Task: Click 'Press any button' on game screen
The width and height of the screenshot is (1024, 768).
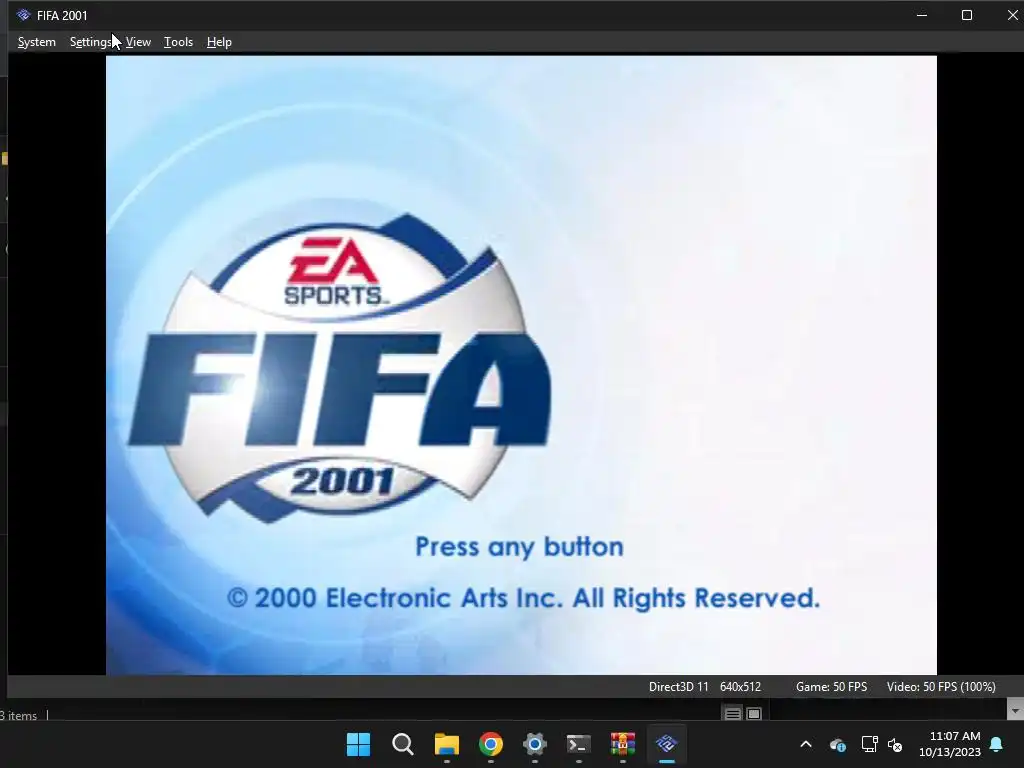Action: coord(519,547)
